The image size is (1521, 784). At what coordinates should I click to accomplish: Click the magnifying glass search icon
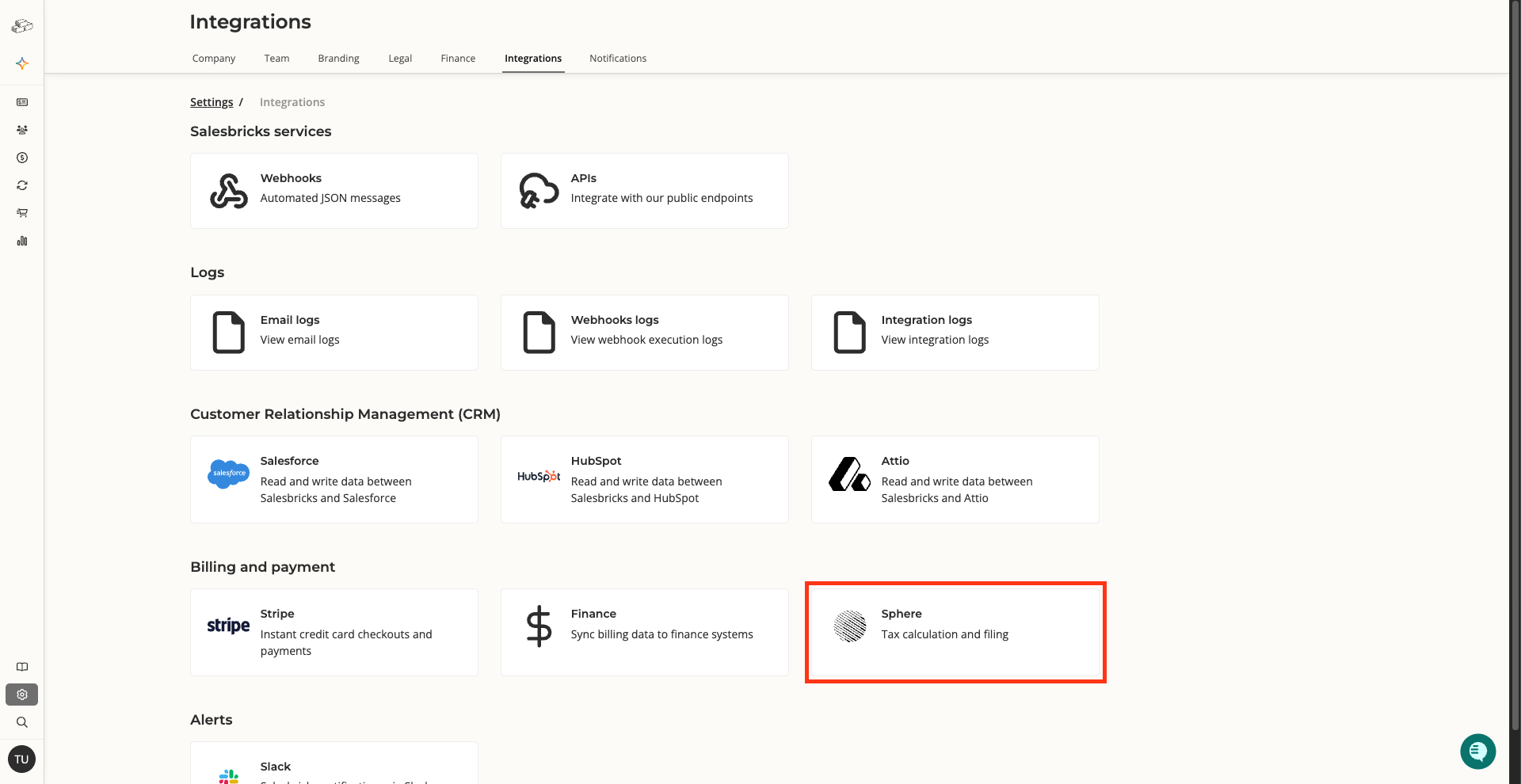click(x=22, y=722)
